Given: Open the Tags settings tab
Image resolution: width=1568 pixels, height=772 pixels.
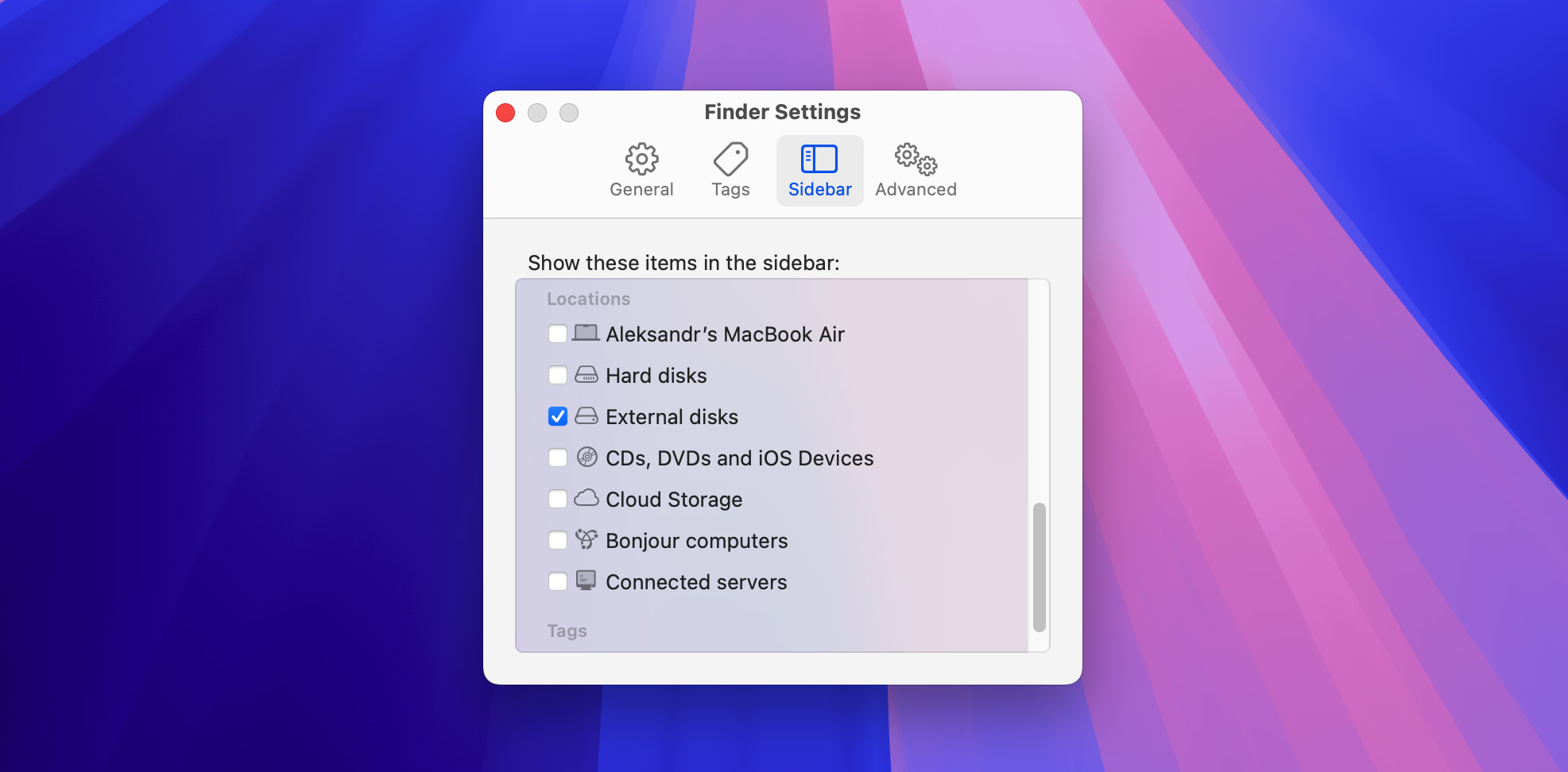Looking at the screenshot, I should coord(730,171).
